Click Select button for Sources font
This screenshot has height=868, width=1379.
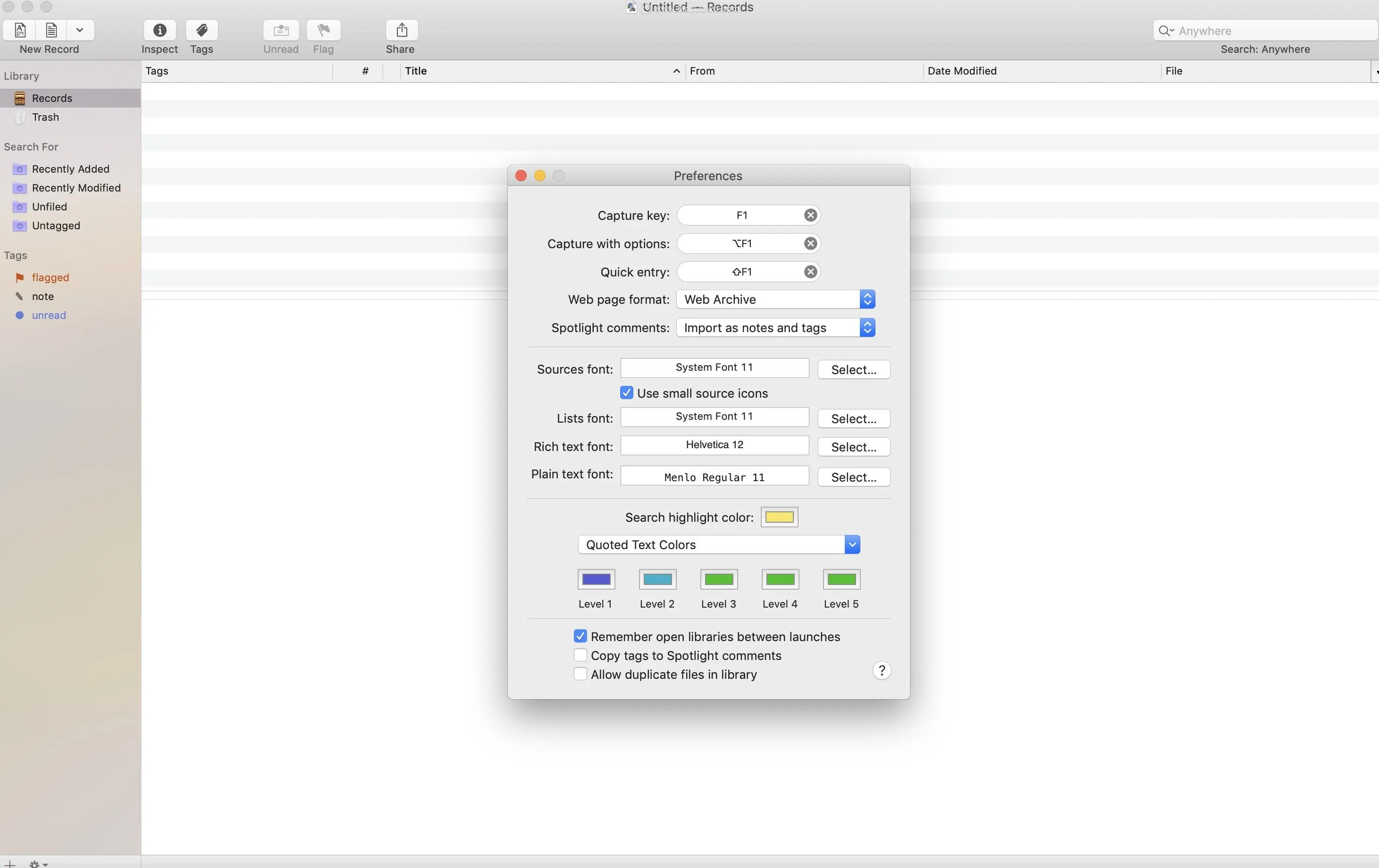[853, 369]
